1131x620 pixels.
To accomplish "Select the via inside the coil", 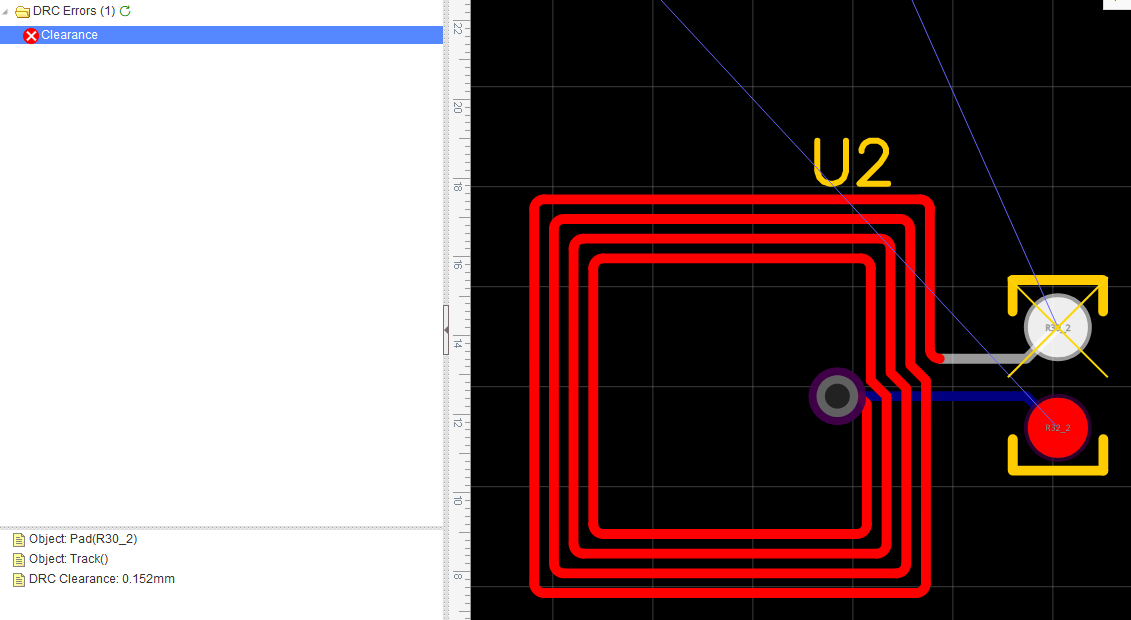I will pos(837,396).
